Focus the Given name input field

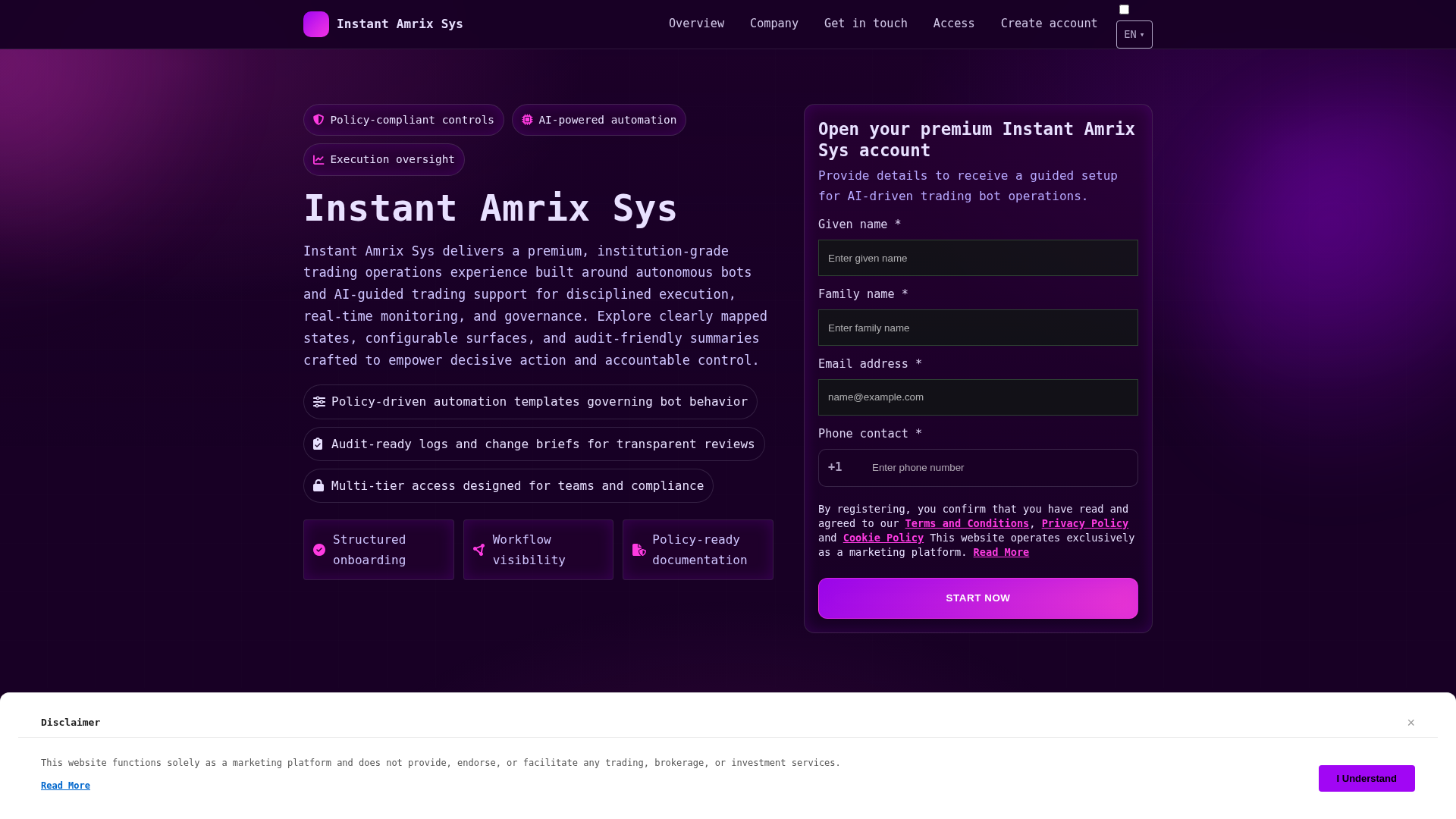pyautogui.click(x=978, y=258)
